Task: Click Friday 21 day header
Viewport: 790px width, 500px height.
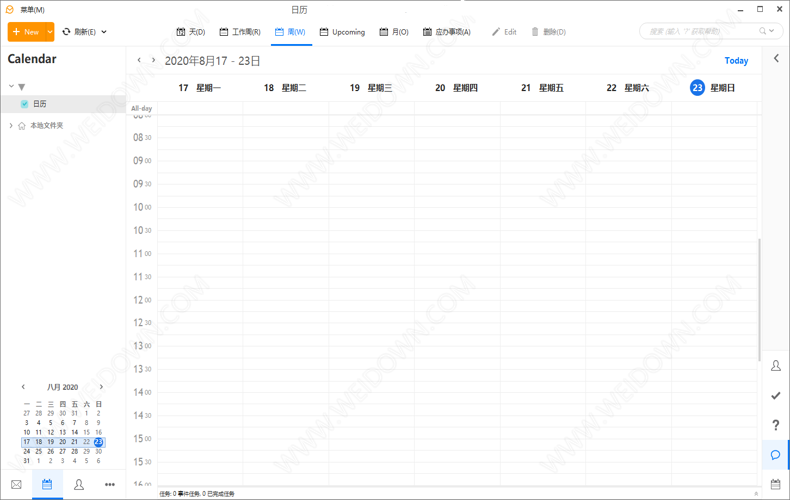Action: (542, 88)
